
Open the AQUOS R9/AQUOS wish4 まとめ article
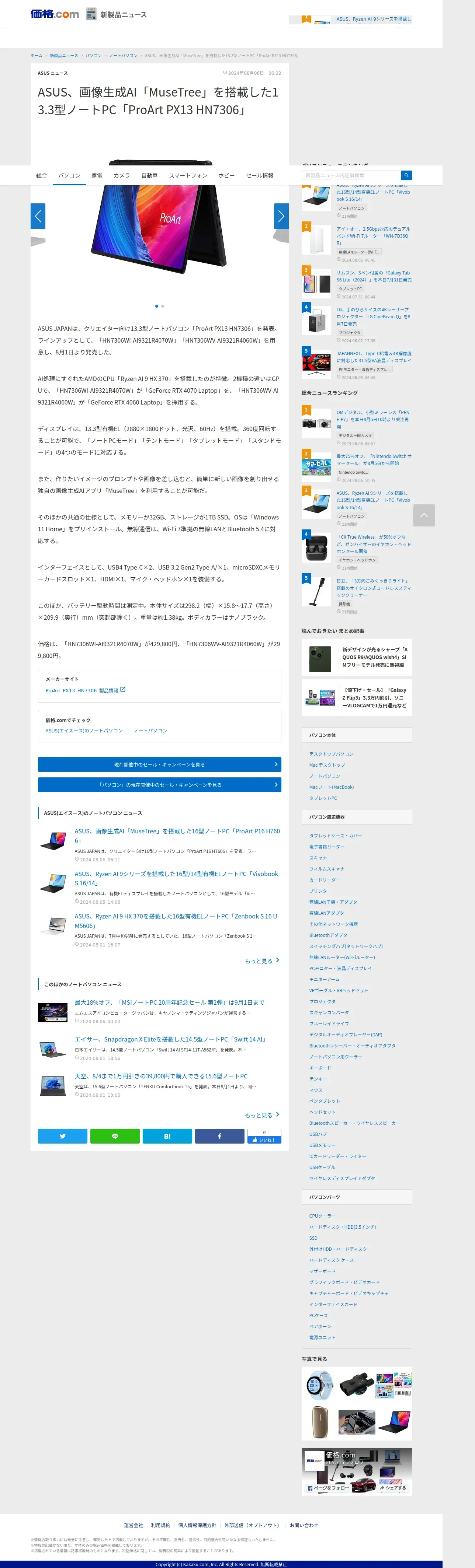click(x=357, y=657)
